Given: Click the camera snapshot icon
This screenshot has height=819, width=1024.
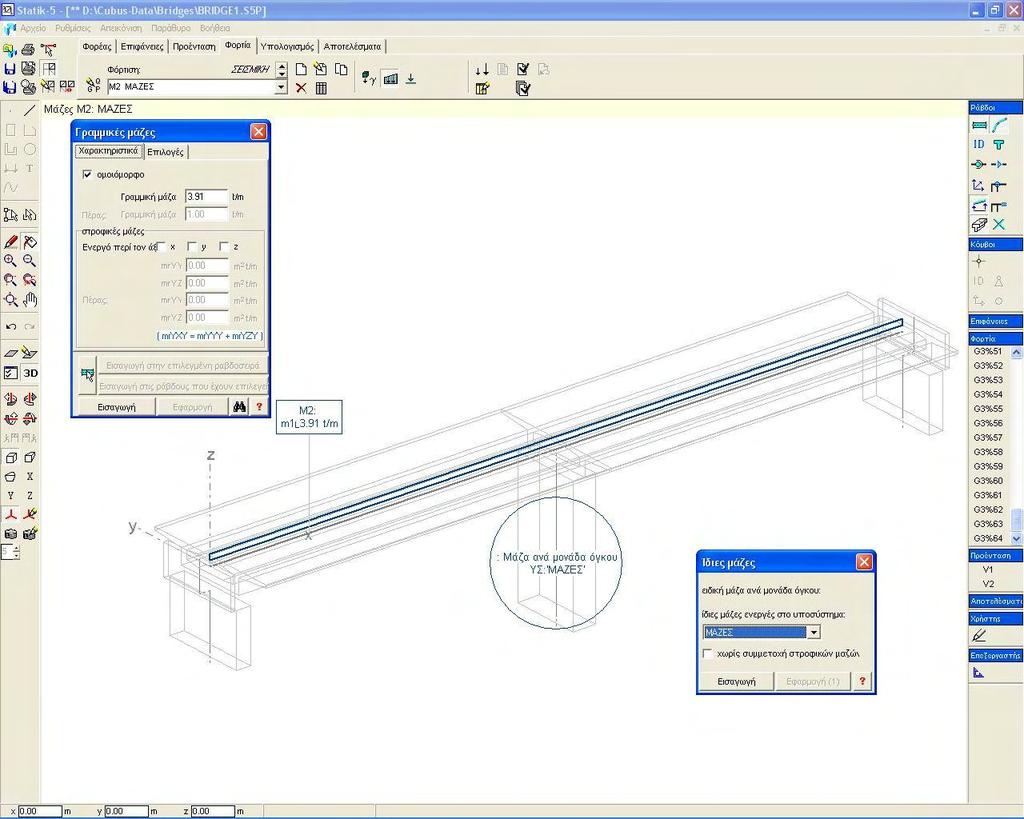Looking at the screenshot, I should tap(10, 534).
